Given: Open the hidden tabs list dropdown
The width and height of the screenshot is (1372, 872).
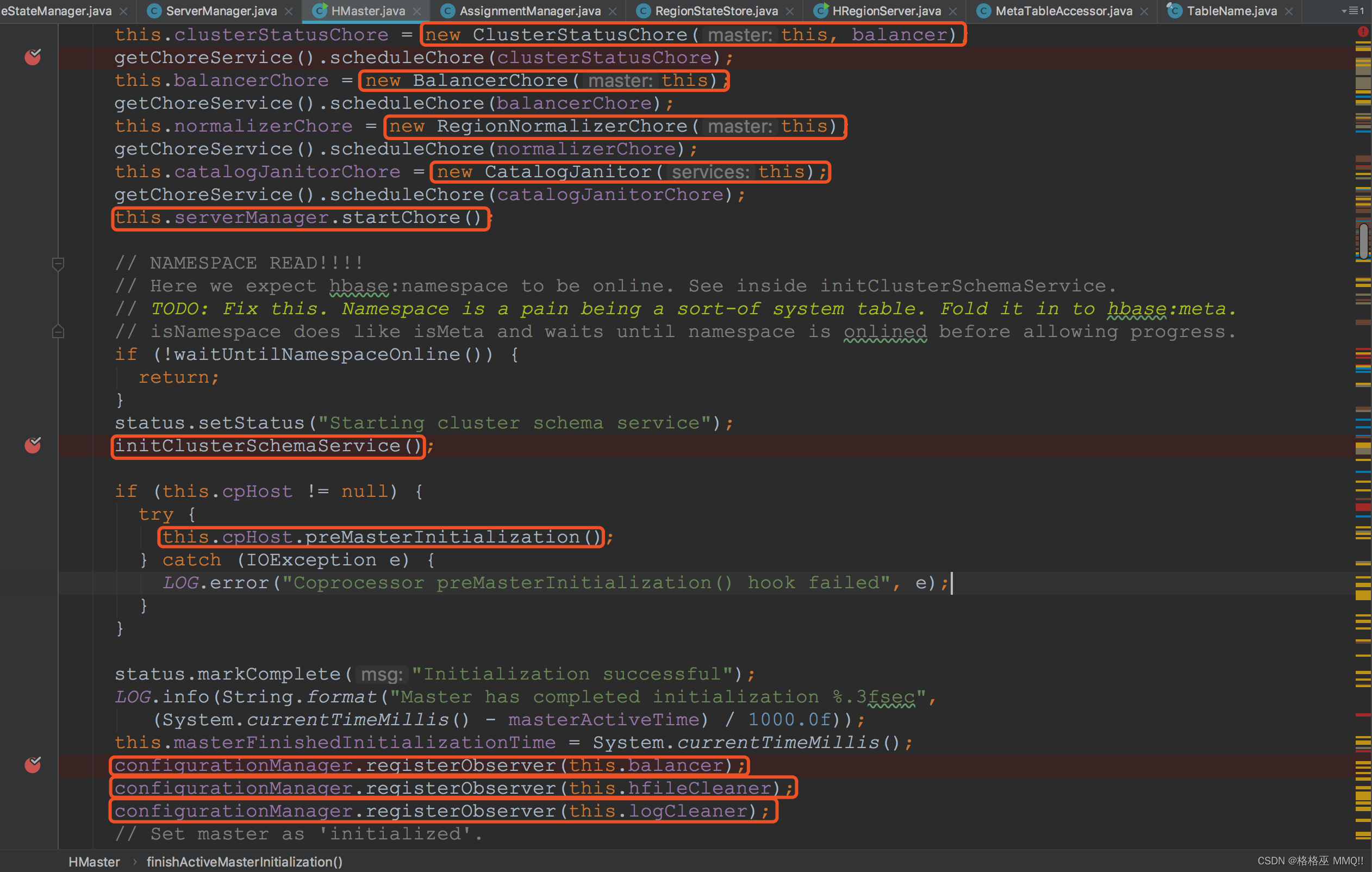Looking at the screenshot, I should tap(1352, 11).
